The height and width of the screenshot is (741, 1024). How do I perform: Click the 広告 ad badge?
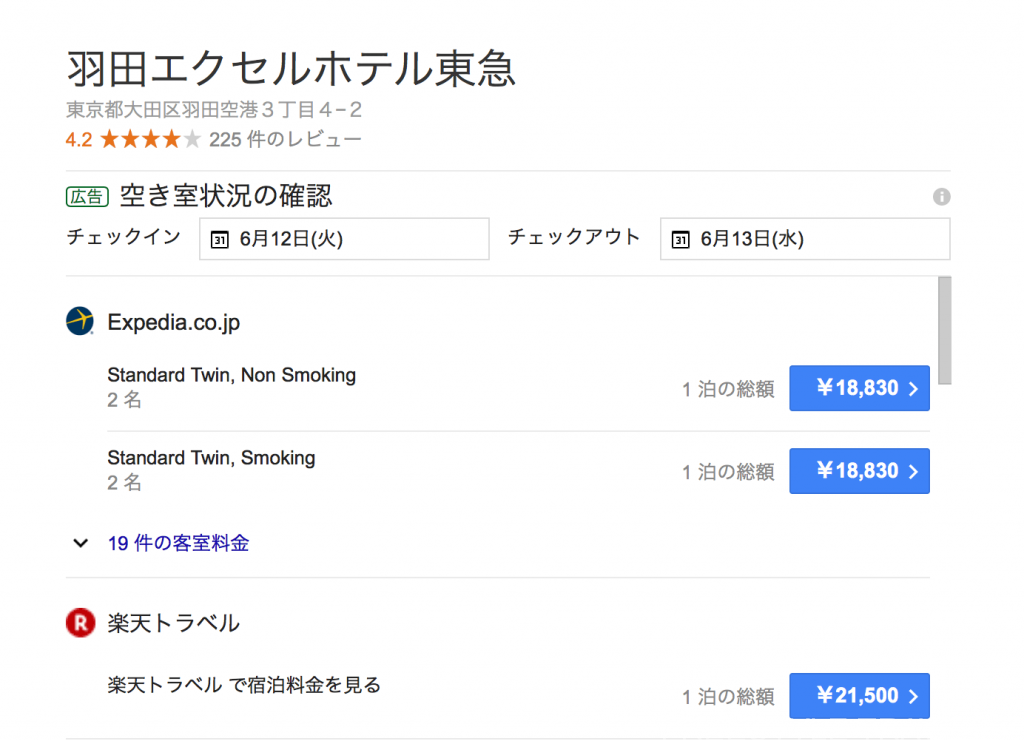87,197
